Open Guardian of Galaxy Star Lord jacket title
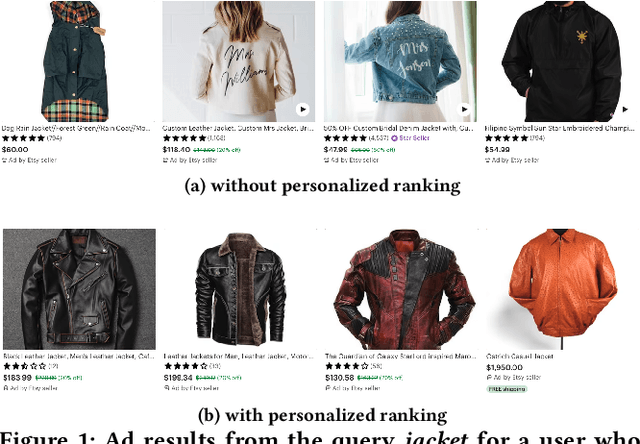Screen dimensions: 640x444 point(400,356)
